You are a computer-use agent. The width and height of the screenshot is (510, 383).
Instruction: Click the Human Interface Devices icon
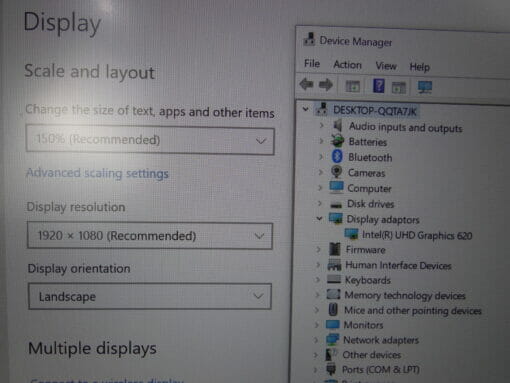pos(334,265)
